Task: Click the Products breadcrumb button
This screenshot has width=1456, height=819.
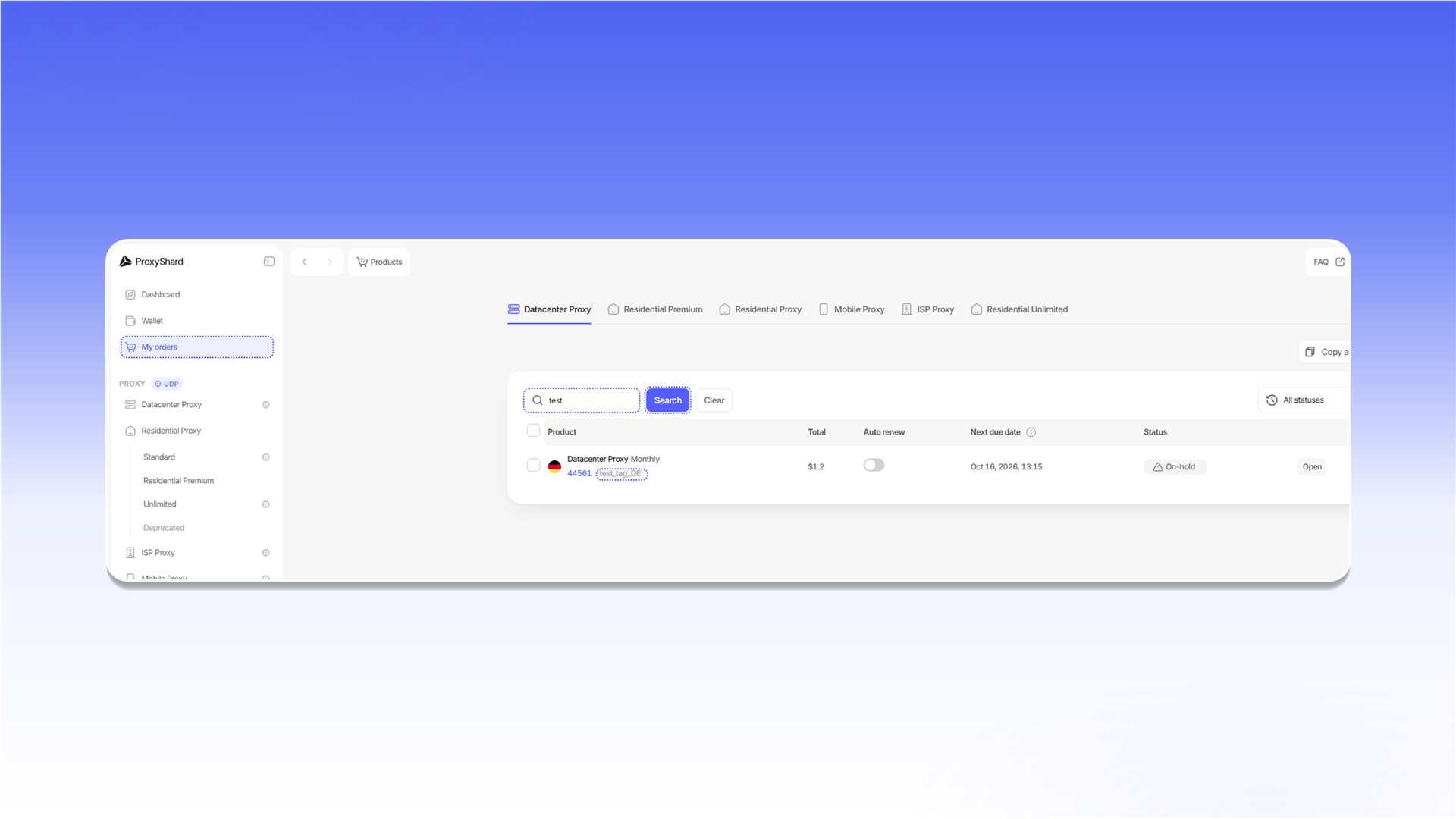Action: (379, 262)
